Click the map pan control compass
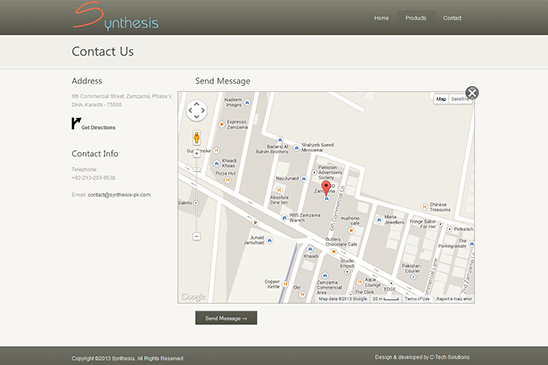Image resolution: width=548 pixels, height=365 pixels. [x=196, y=110]
